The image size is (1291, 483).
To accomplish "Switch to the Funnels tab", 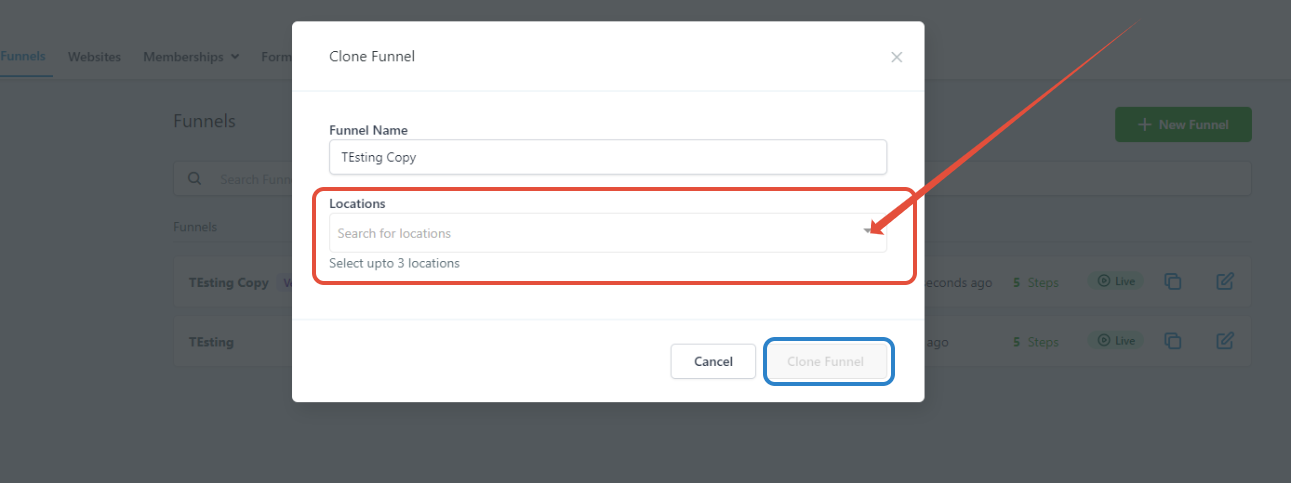I will click(23, 57).
